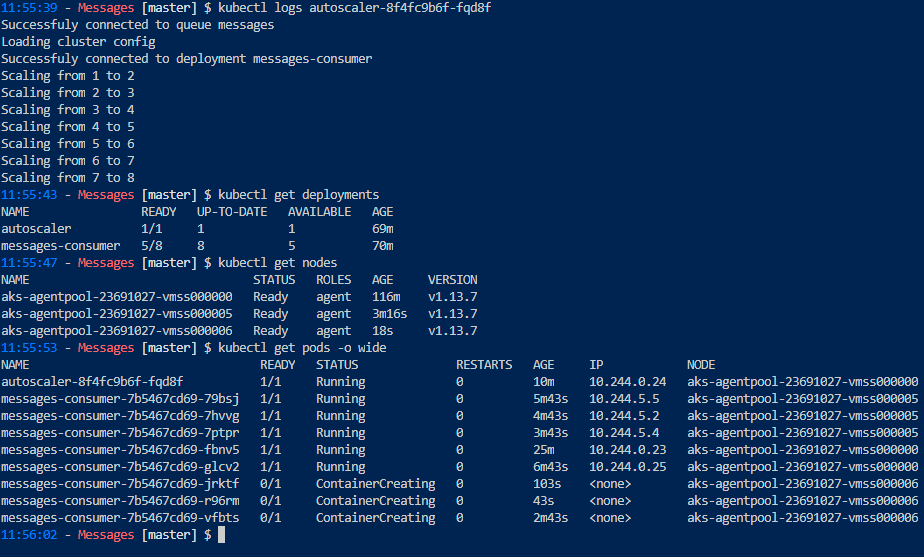The height and width of the screenshot is (557, 924).
Task: Click 'Successfuly connected to deployment messages-consumer' line
Action: click(x=186, y=59)
